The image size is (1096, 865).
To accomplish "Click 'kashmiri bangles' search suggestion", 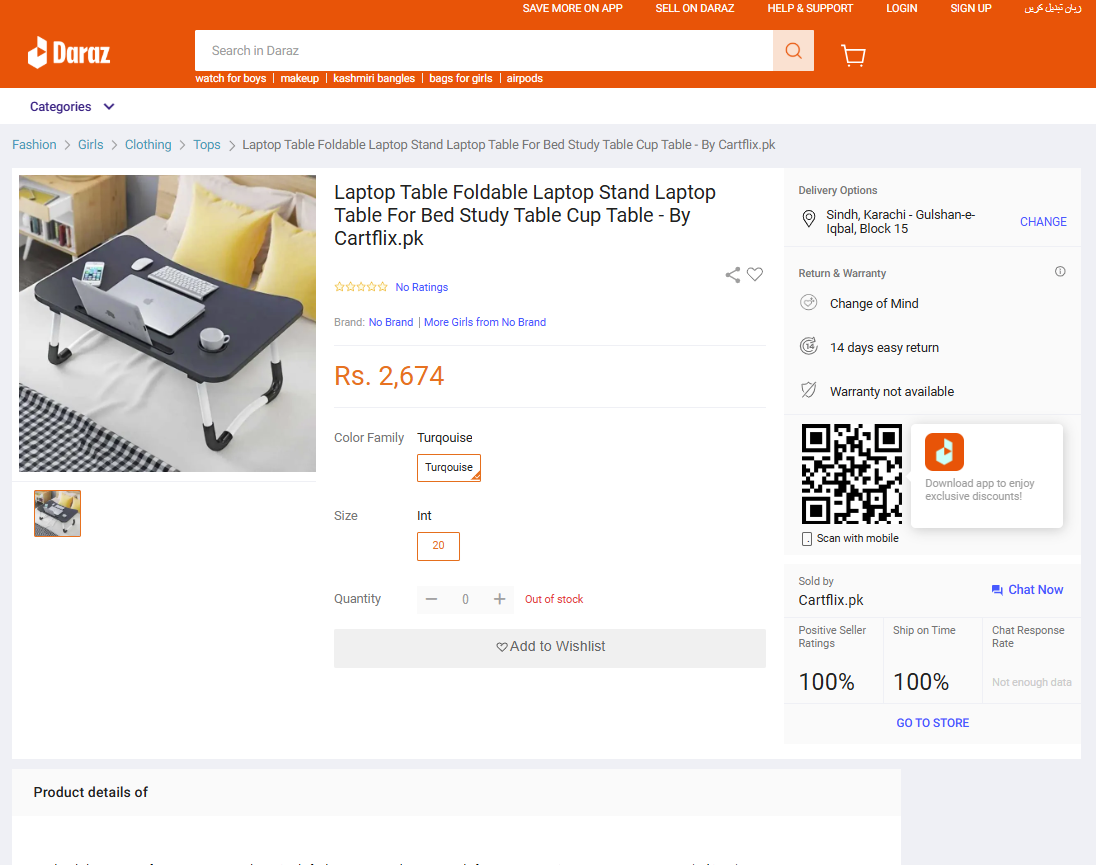I will (x=374, y=78).
